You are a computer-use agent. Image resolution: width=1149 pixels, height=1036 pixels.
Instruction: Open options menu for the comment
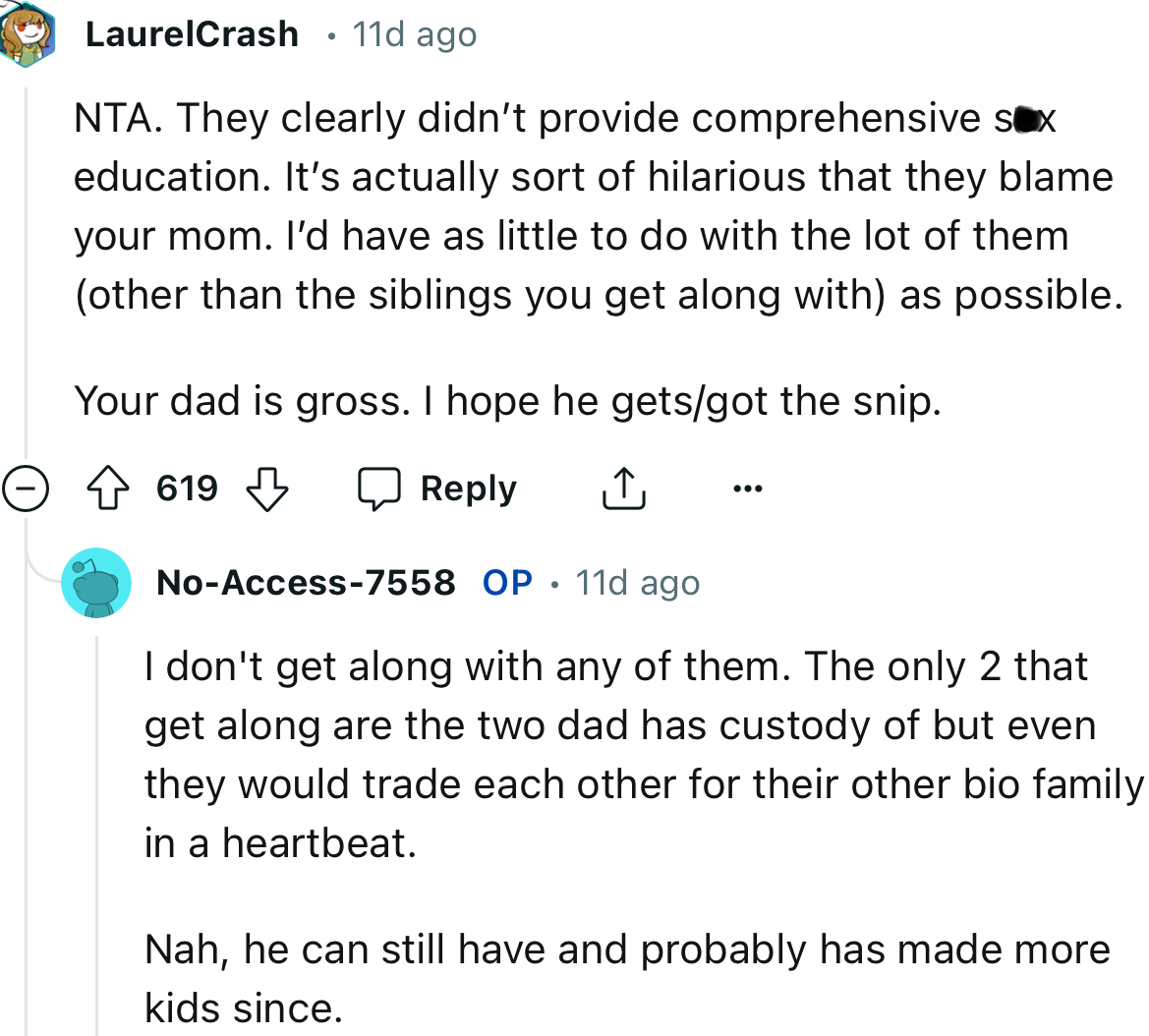(748, 489)
